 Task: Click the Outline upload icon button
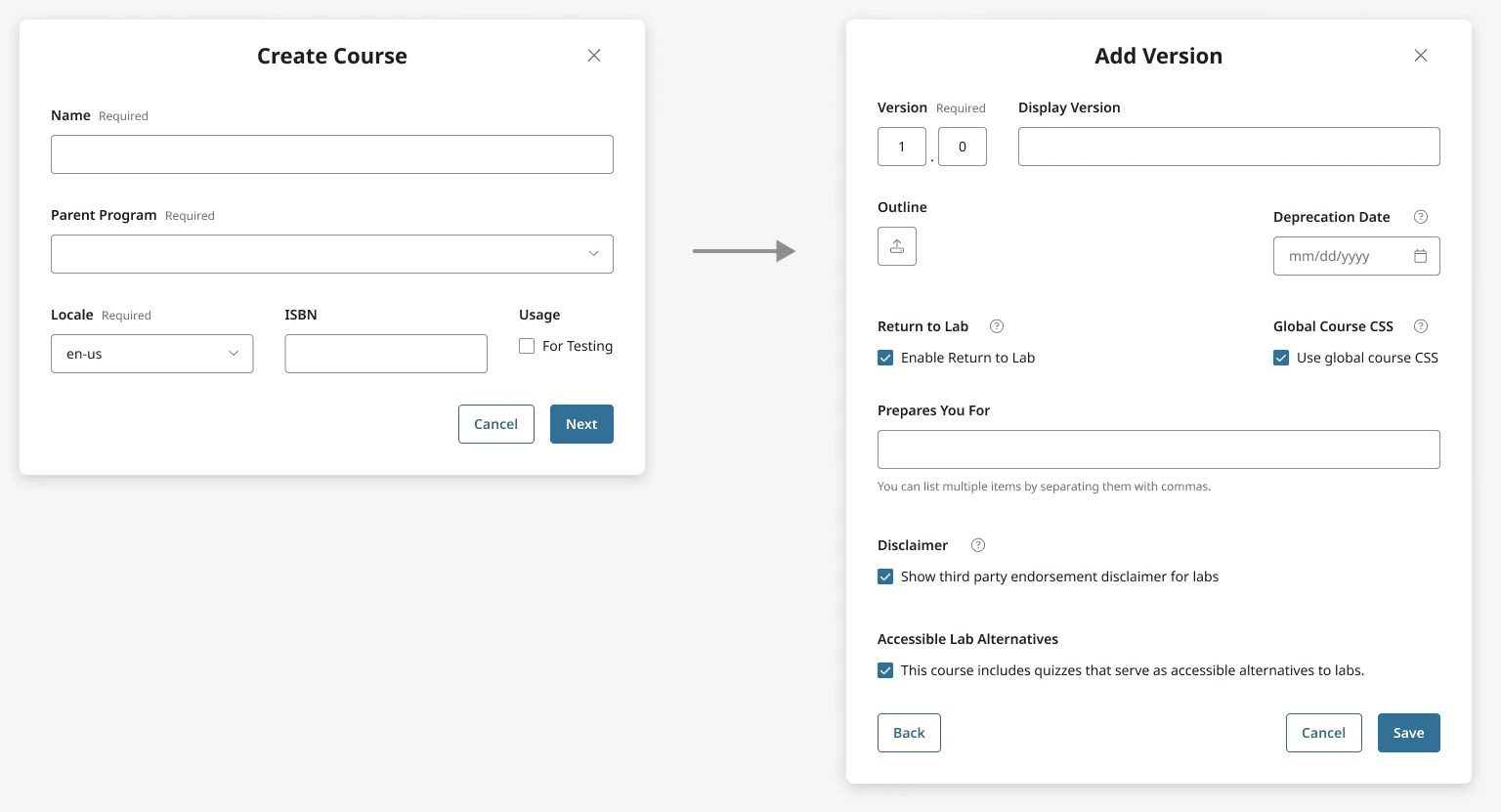pos(896,246)
